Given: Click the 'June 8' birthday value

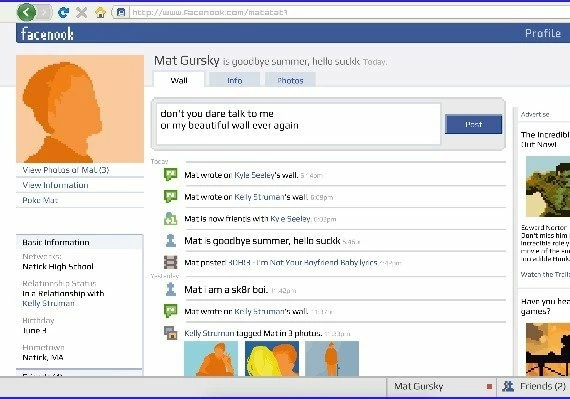Looking at the screenshot, I should (35, 330).
